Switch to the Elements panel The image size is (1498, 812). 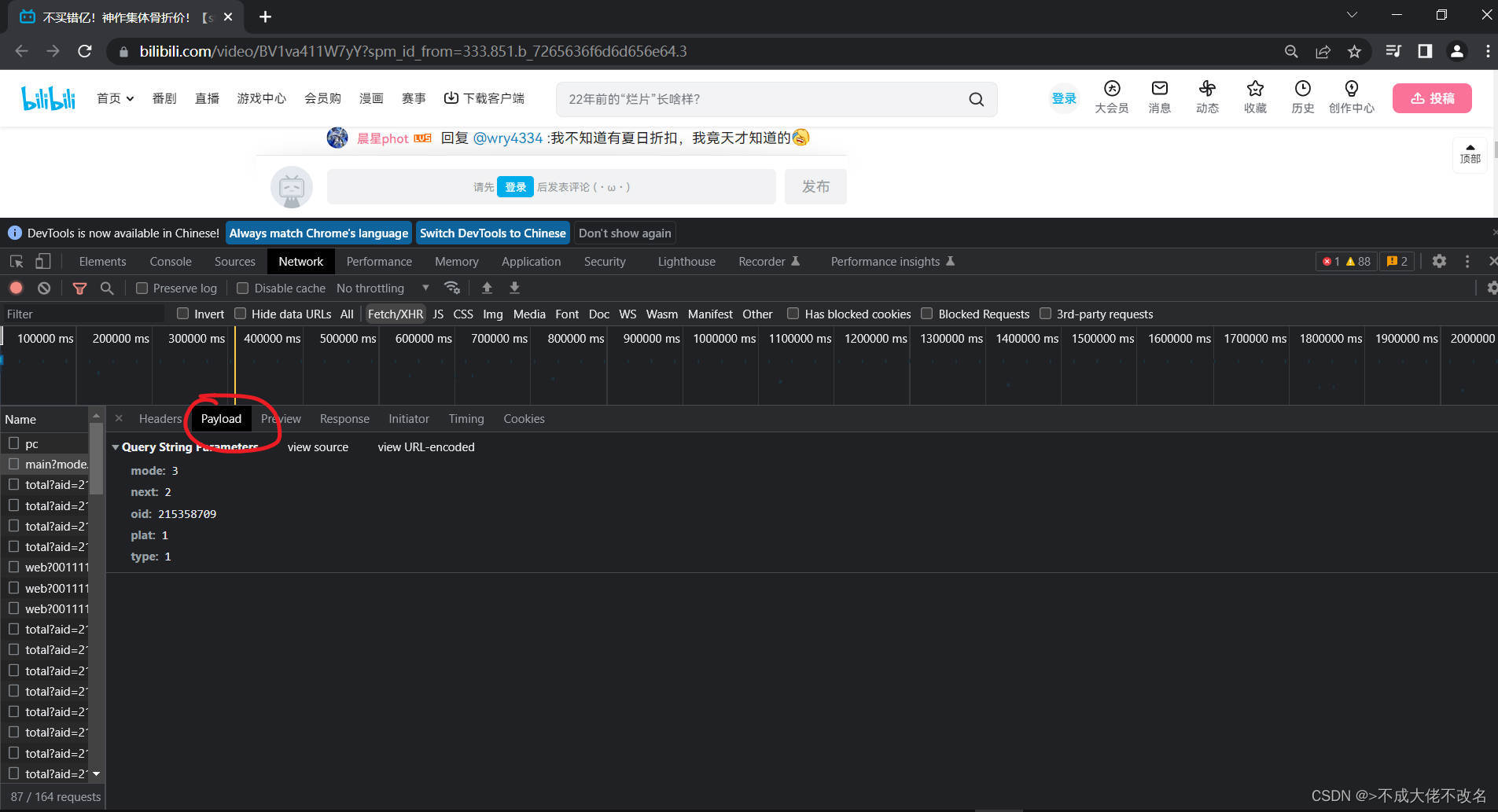click(102, 262)
